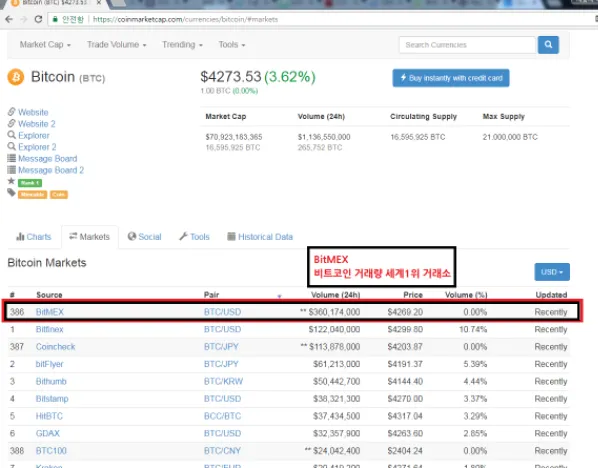Click the browser forward arrow

point(24,19)
